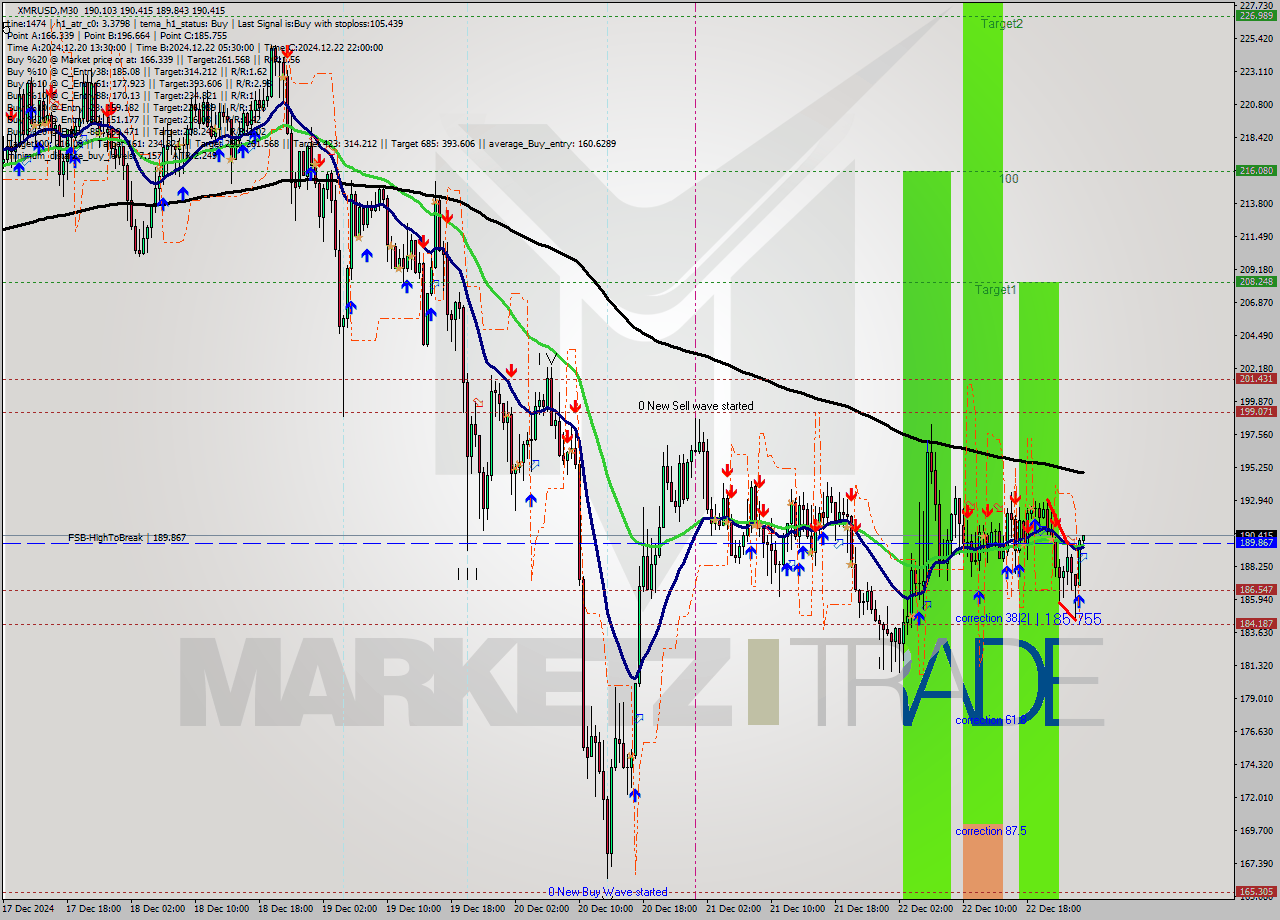Click the 204.490 price axis value
Screen dimensions: 1280x920
pyautogui.click(x=1256, y=336)
